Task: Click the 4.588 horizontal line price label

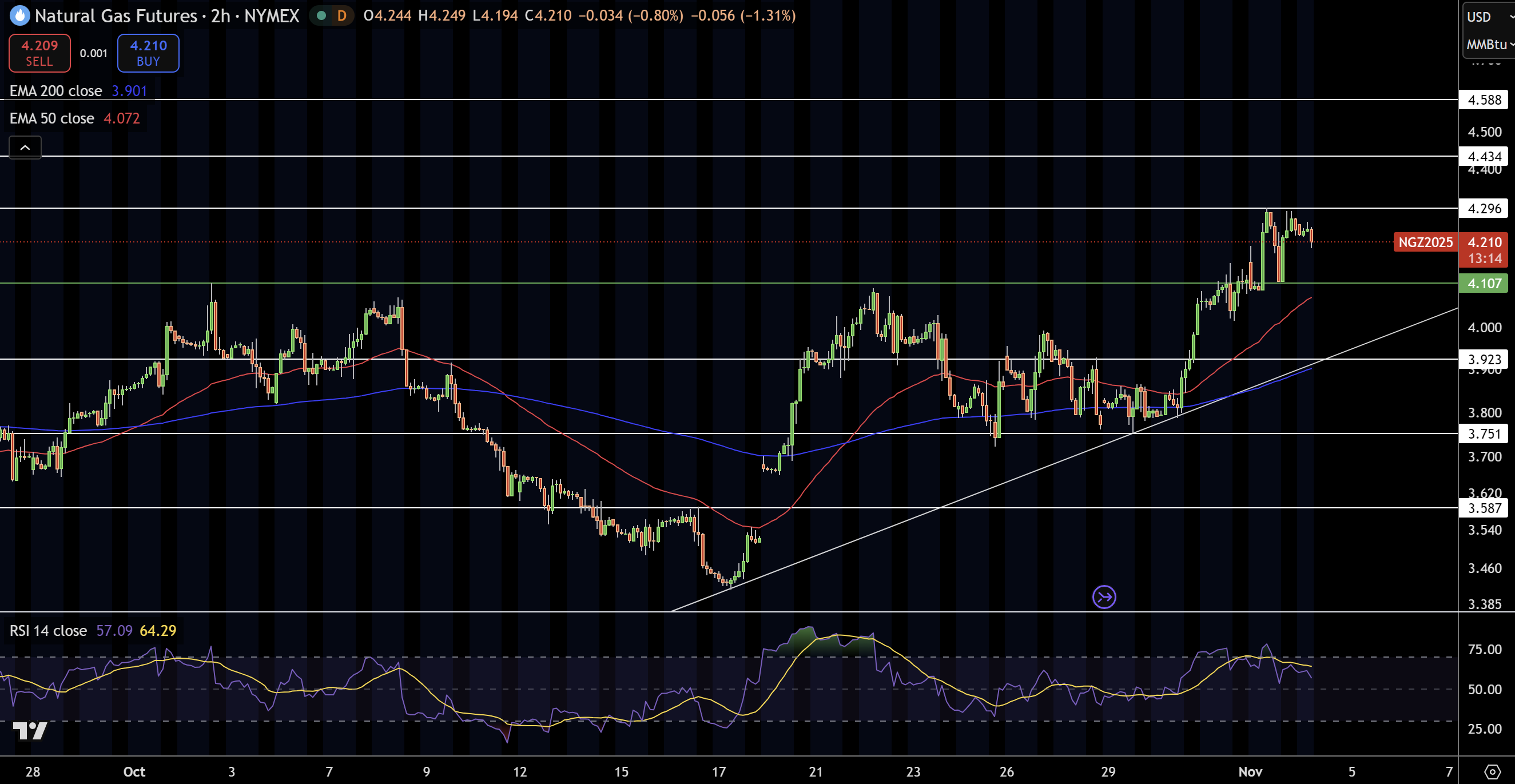Action: click(1484, 100)
